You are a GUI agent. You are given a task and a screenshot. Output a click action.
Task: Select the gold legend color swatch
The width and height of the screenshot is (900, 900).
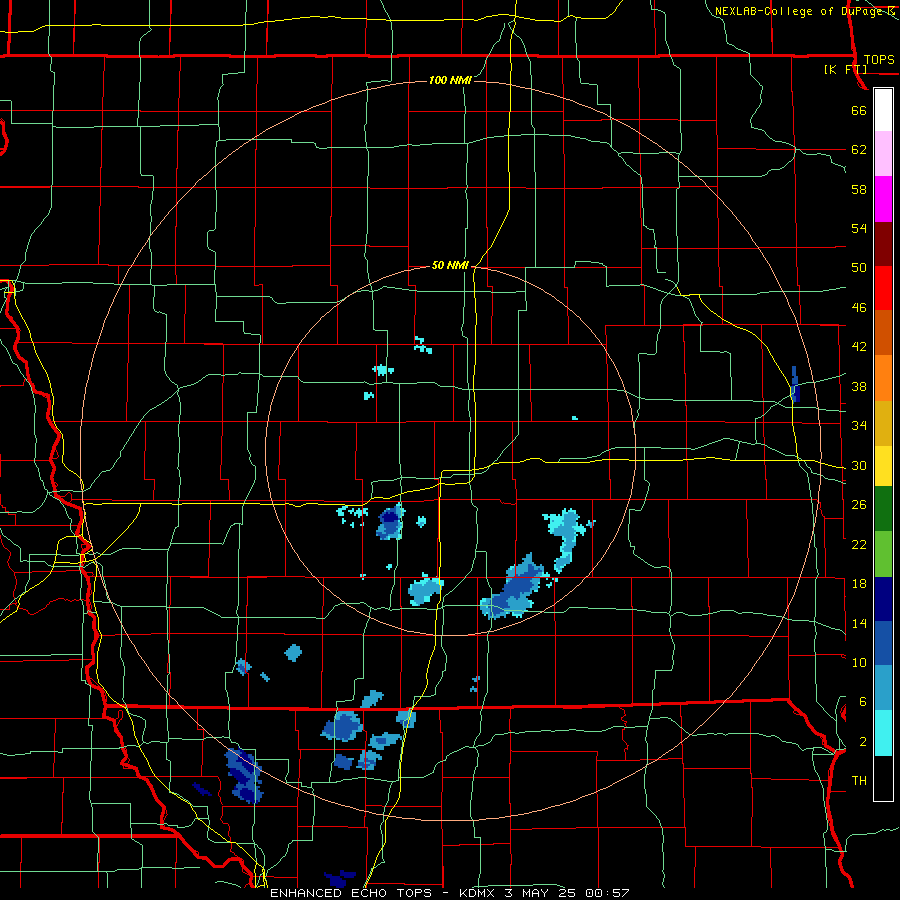coord(883,423)
